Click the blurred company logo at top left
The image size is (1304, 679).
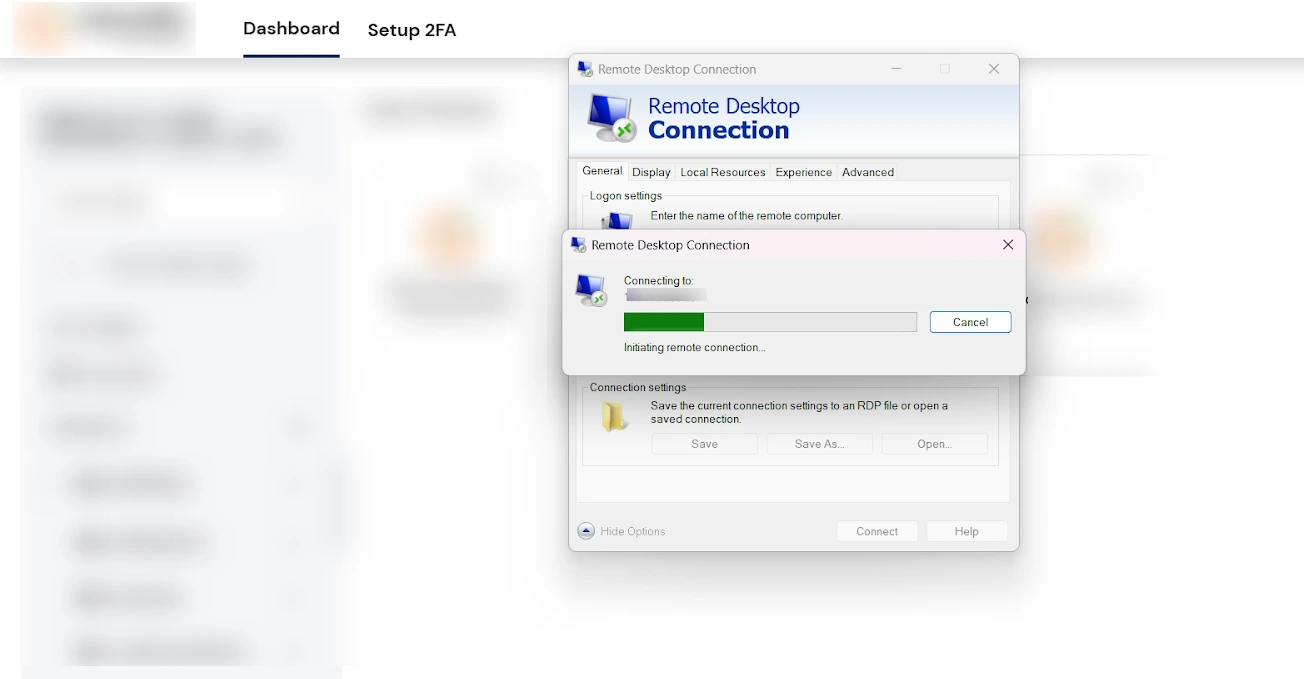[102, 28]
